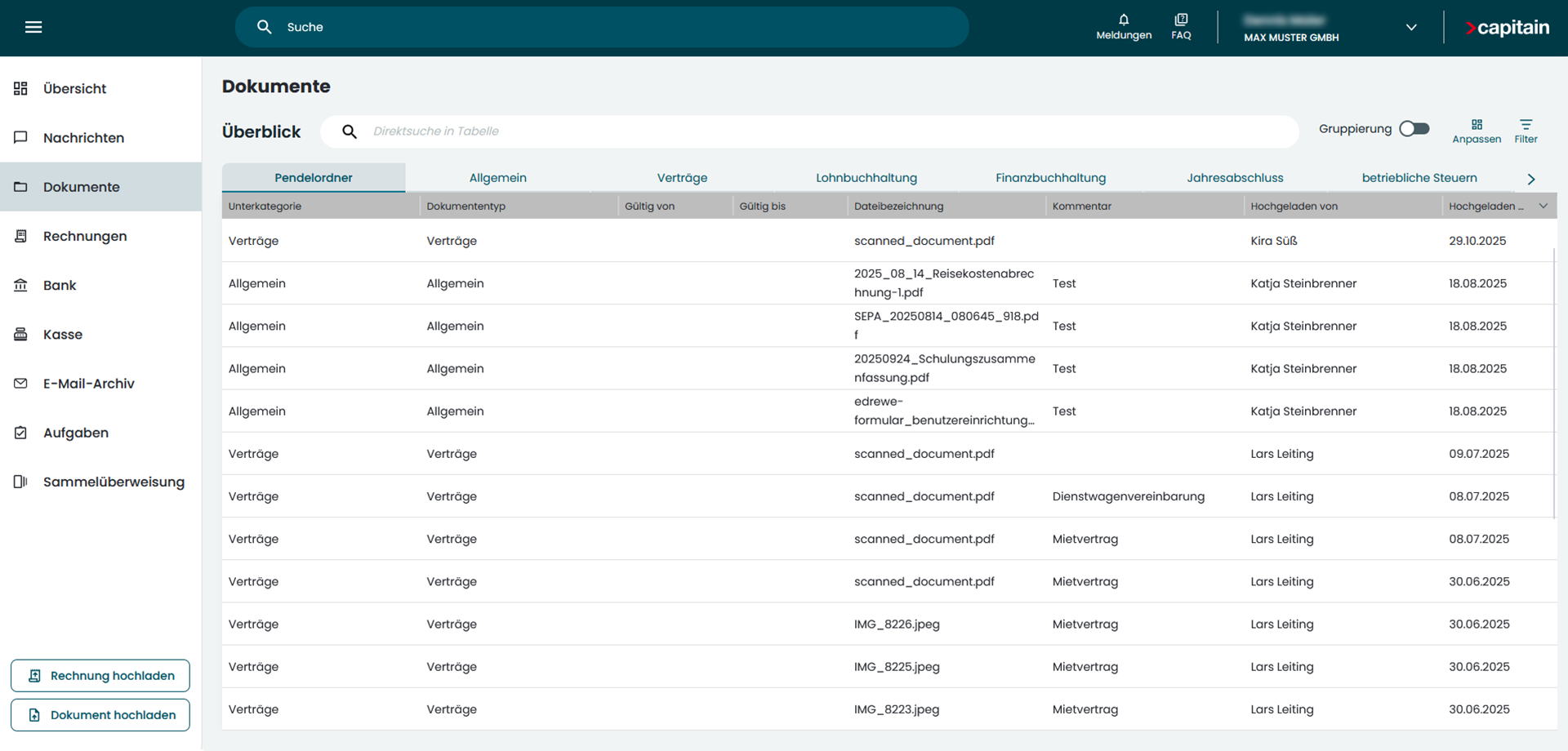This screenshot has height=751, width=1568.
Task: Click the Hochgeladen column sort arrow
Action: point(1543,206)
